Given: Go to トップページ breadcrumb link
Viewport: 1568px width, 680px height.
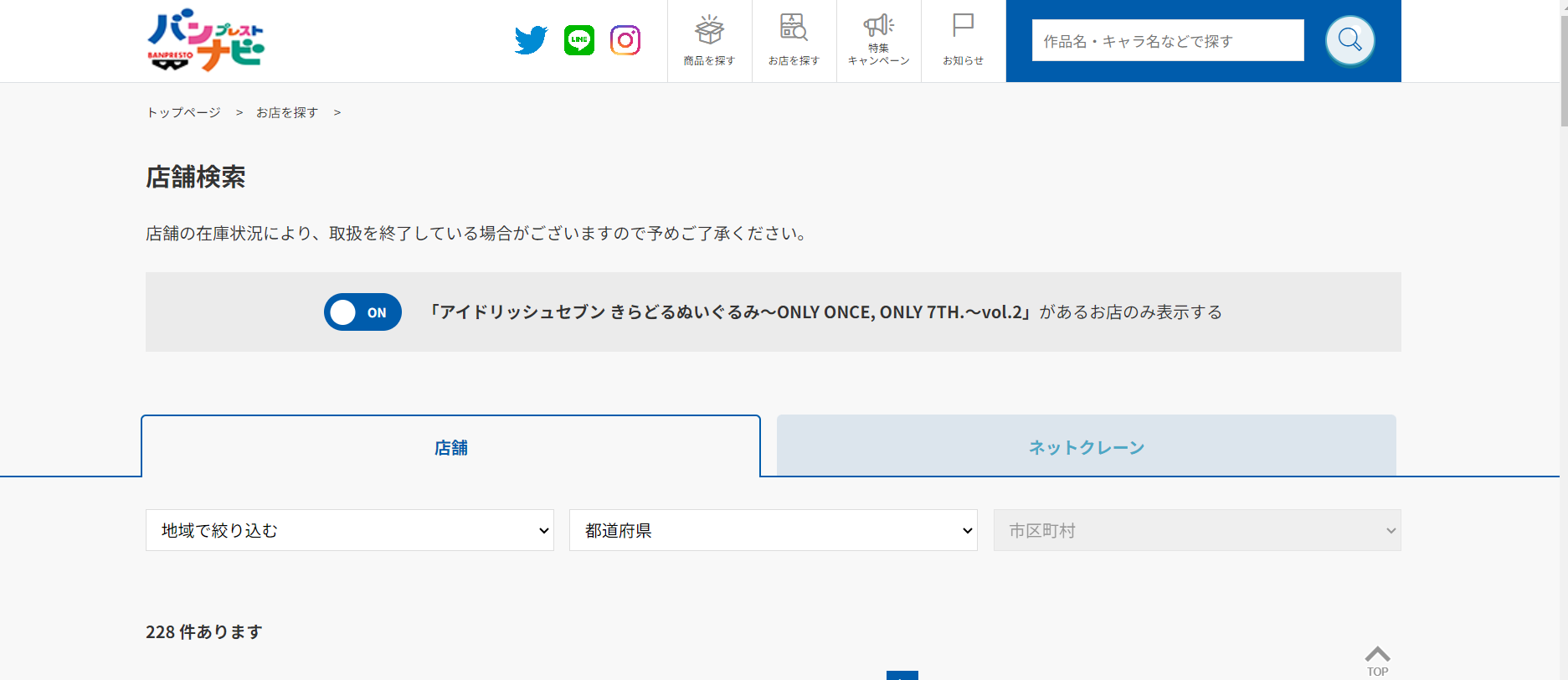Looking at the screenshot, I should 184,112.
